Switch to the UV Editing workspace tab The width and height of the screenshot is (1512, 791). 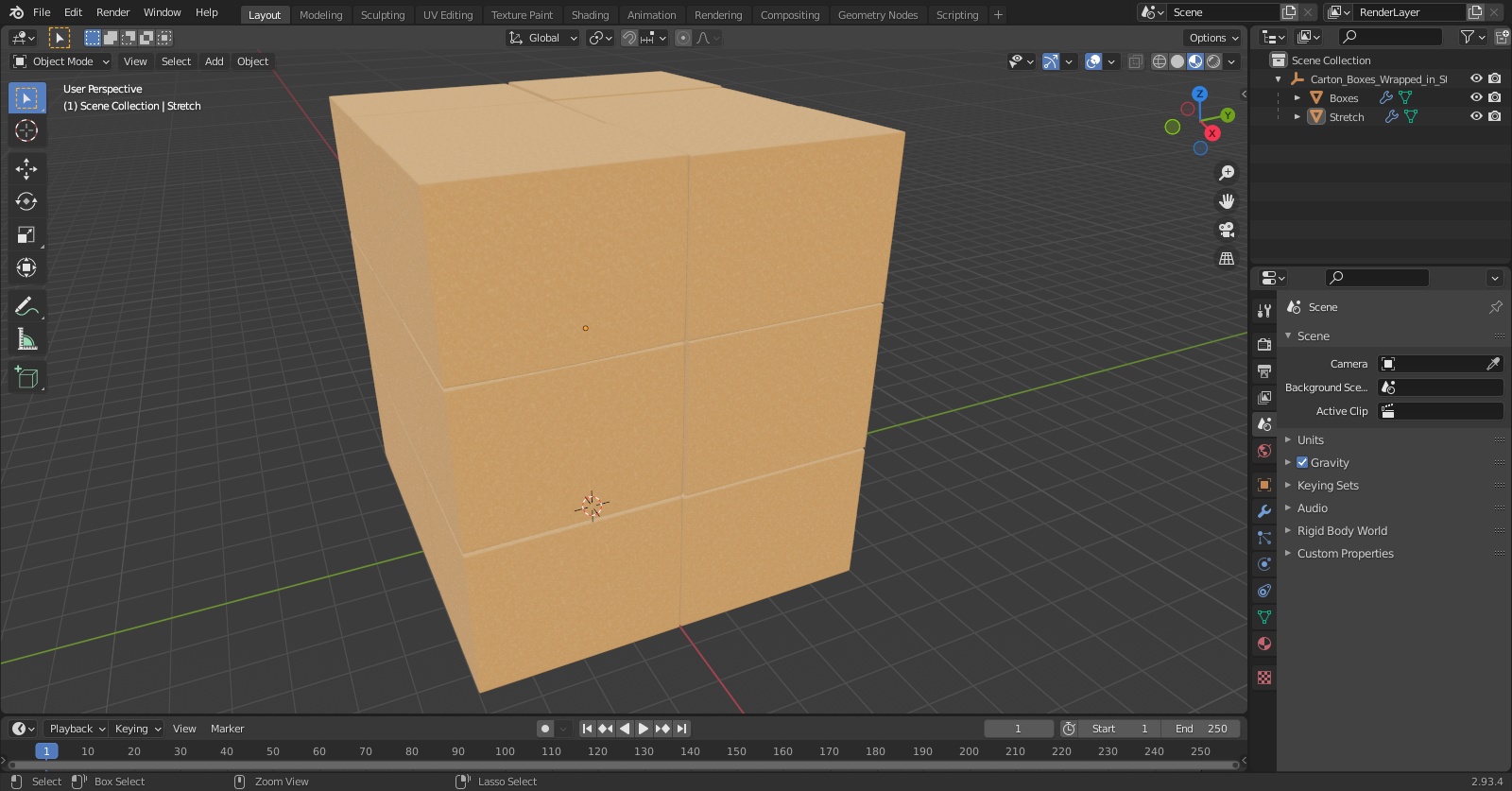click(448, 14)
